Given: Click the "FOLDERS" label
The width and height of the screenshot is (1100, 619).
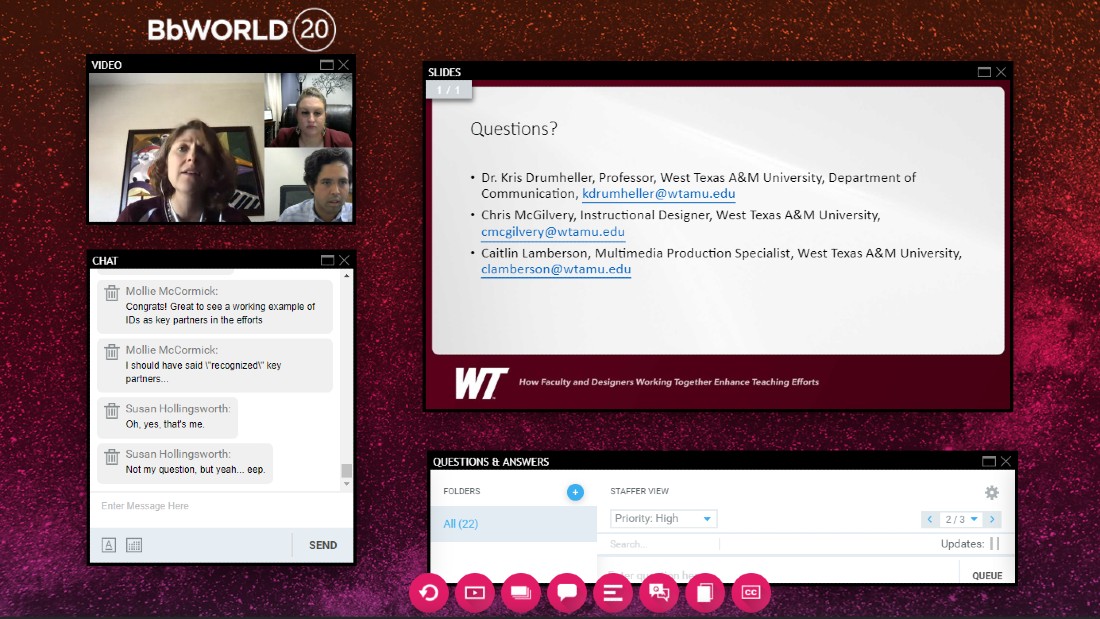Looking at the screenshot, I should pos(462,491).
